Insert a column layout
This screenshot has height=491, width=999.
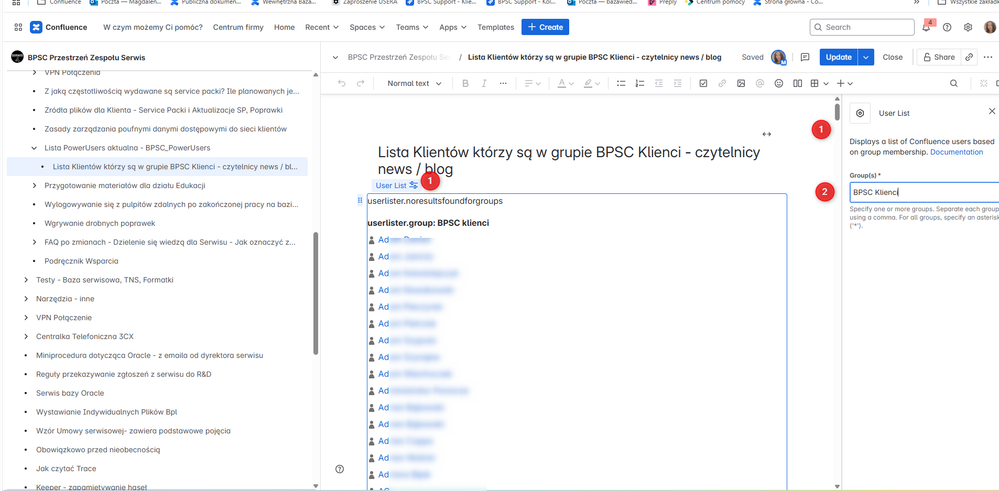[x=797, y=83]
